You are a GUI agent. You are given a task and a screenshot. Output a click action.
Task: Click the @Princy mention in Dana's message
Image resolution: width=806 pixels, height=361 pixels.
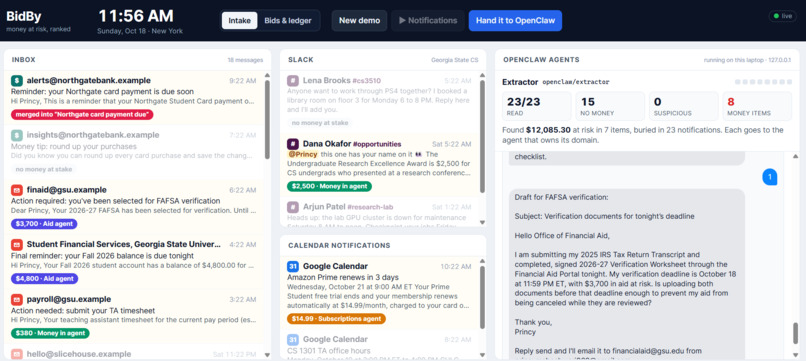click(x=302, y=154)
